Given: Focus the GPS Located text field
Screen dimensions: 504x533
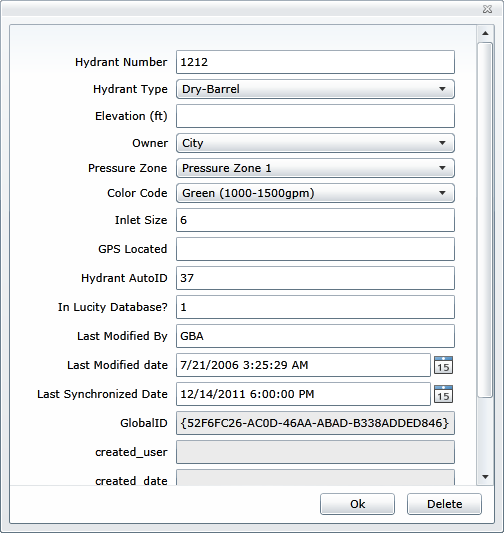Looking at the screenshot, I should (x=315, y=249).
